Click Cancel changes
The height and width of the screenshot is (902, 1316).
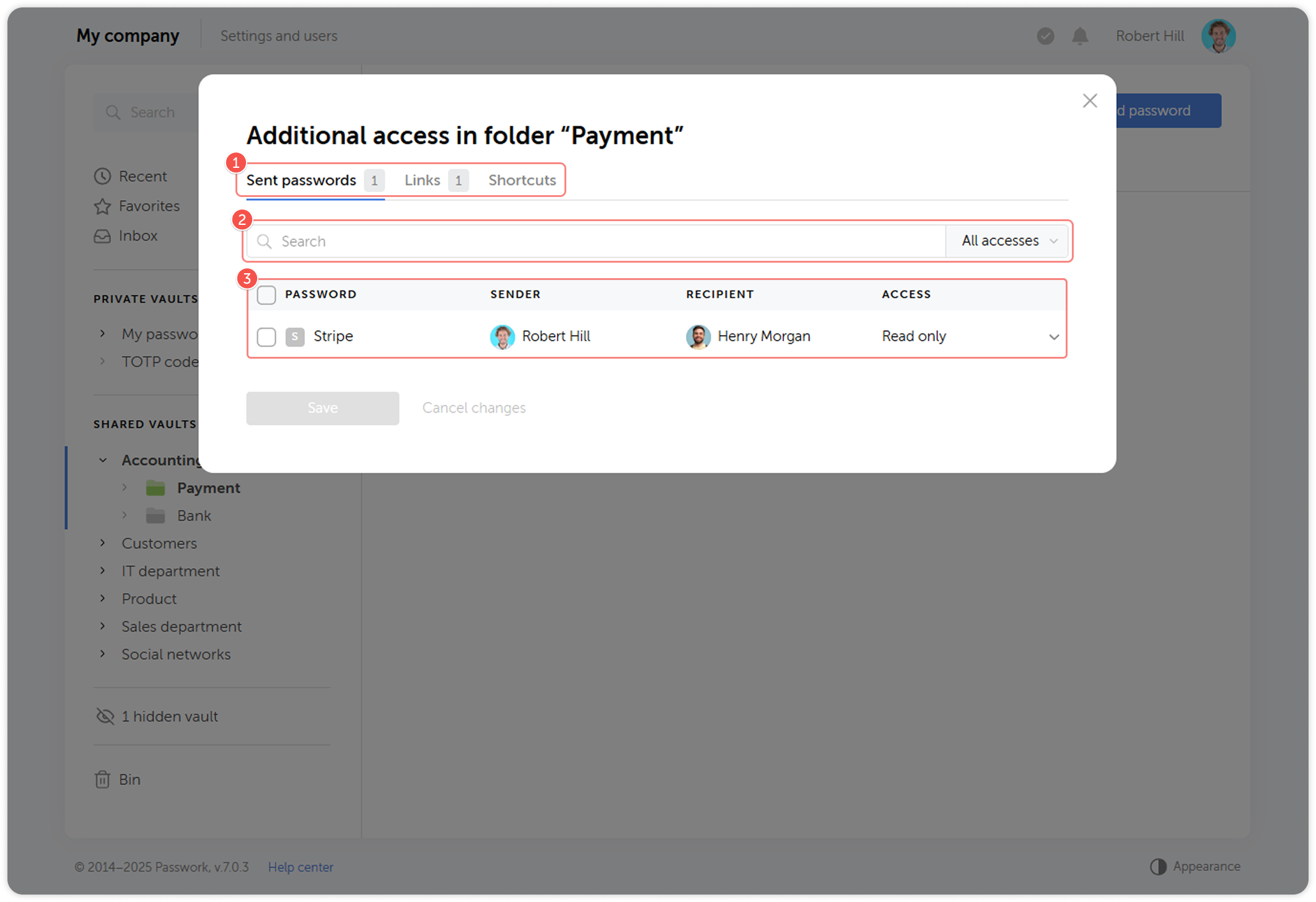[x=473, y=408]
